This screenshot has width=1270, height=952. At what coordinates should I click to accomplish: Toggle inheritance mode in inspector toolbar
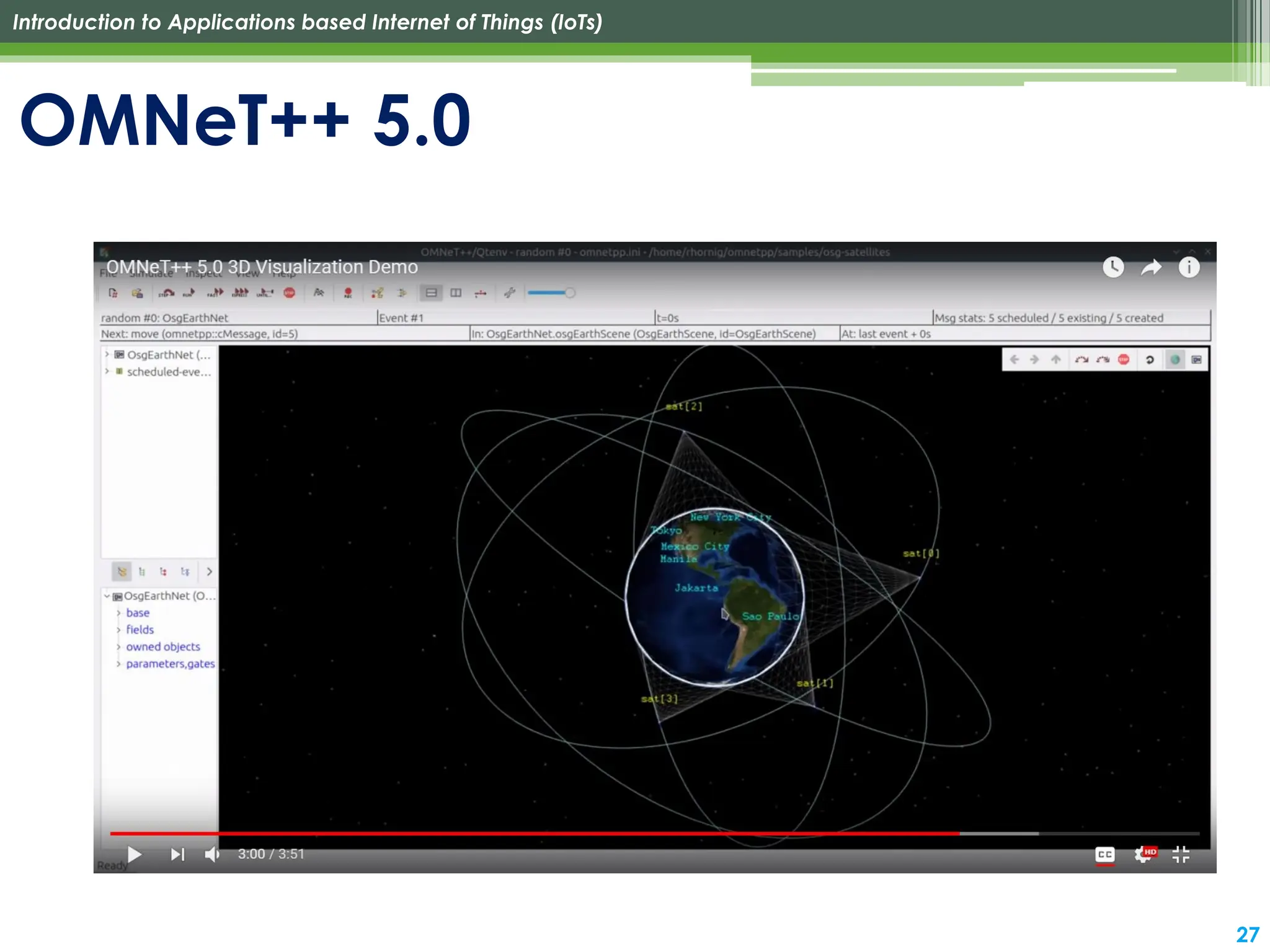tap(185, 571)
